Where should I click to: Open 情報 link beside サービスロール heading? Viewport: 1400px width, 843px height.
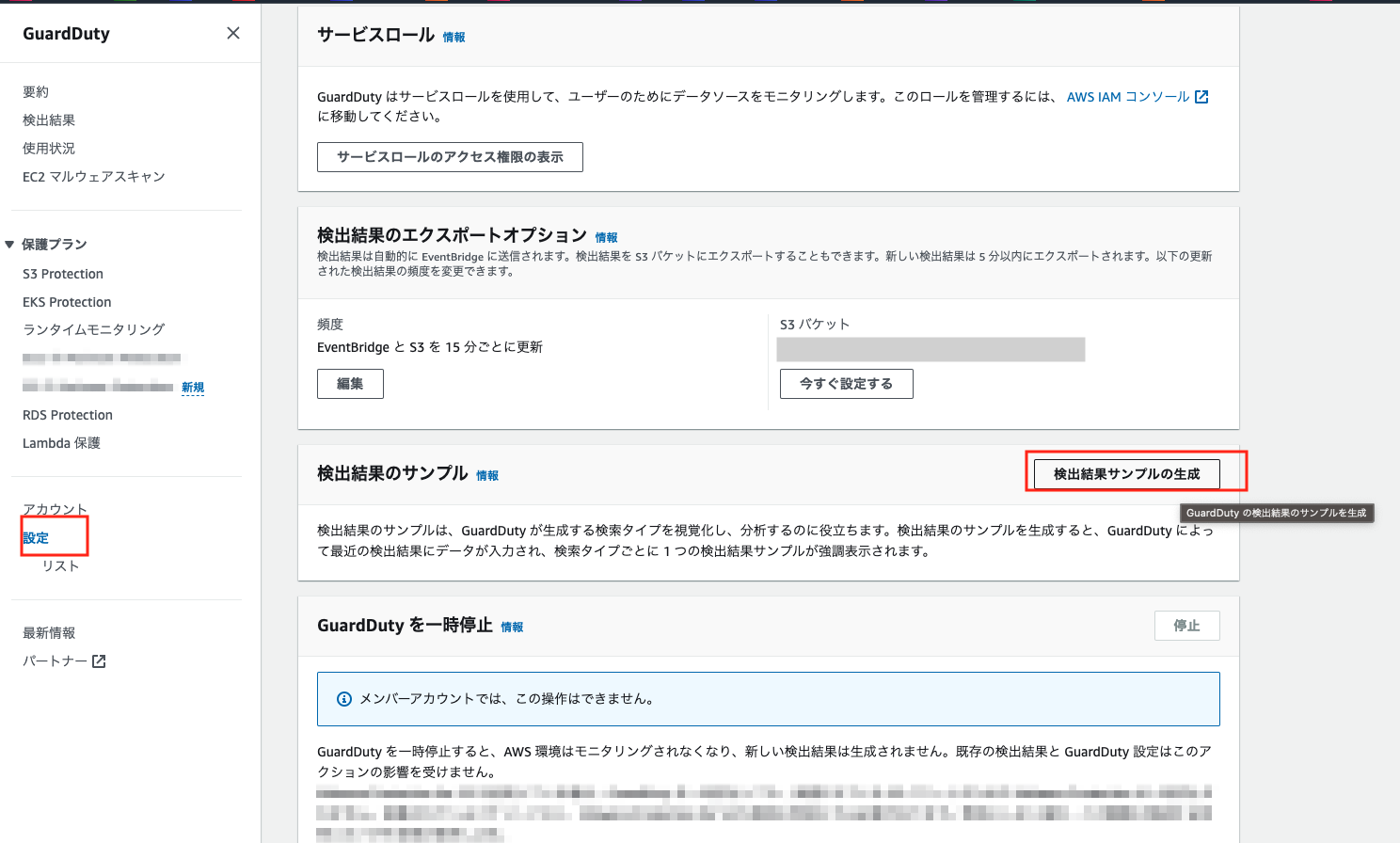[x=454, y=38]
